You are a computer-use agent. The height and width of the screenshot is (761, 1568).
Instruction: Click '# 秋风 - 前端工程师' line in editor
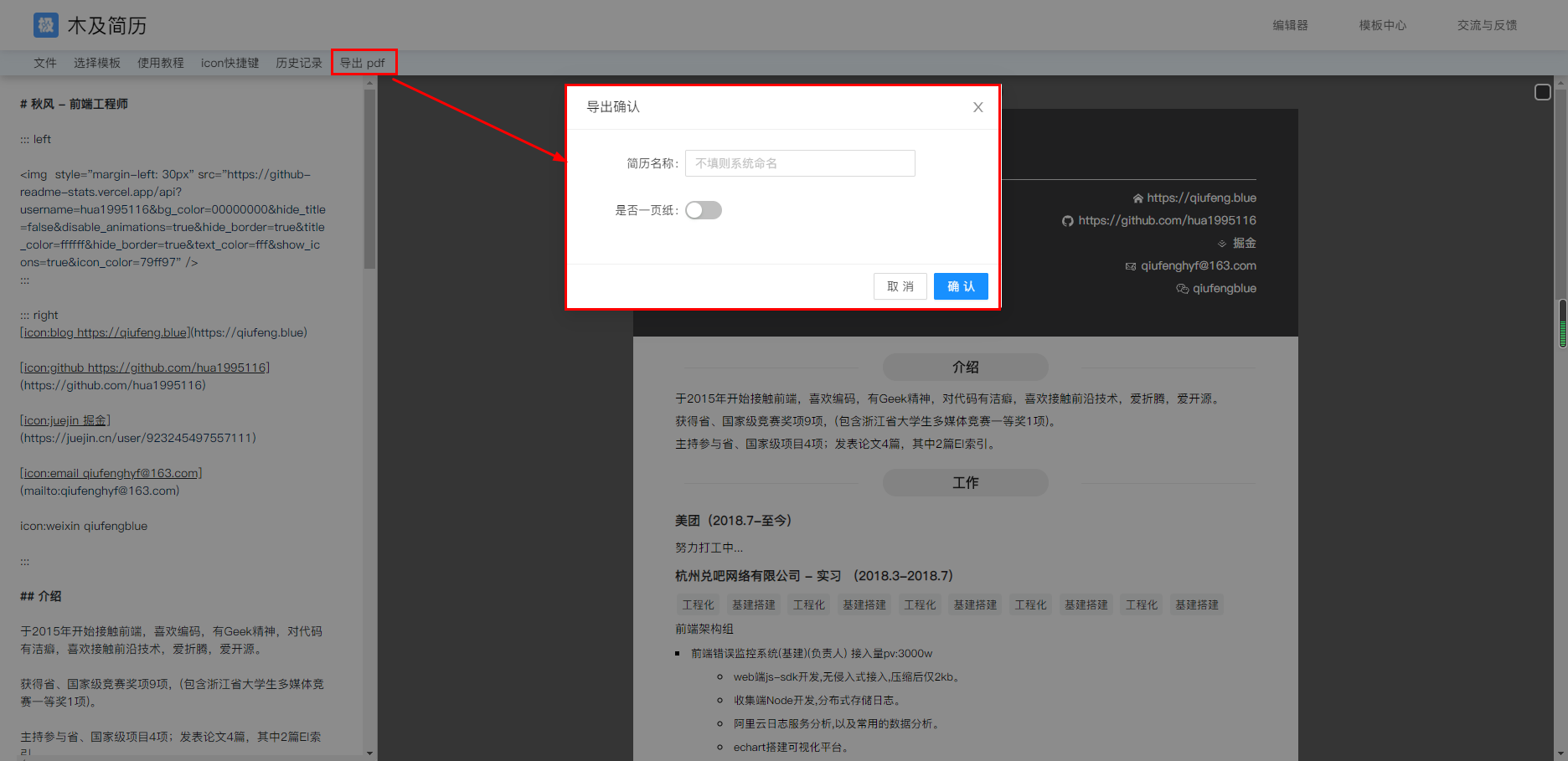point(74,104)
